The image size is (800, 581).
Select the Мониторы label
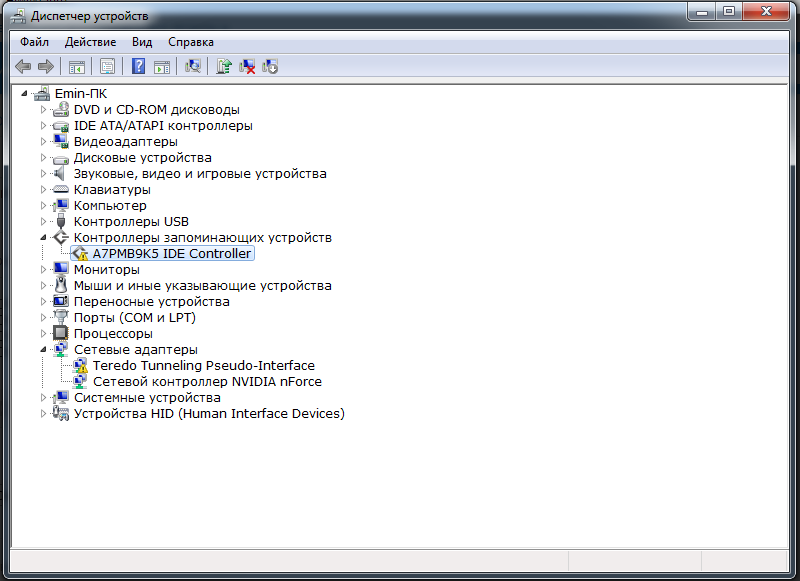tap(107, 269)
